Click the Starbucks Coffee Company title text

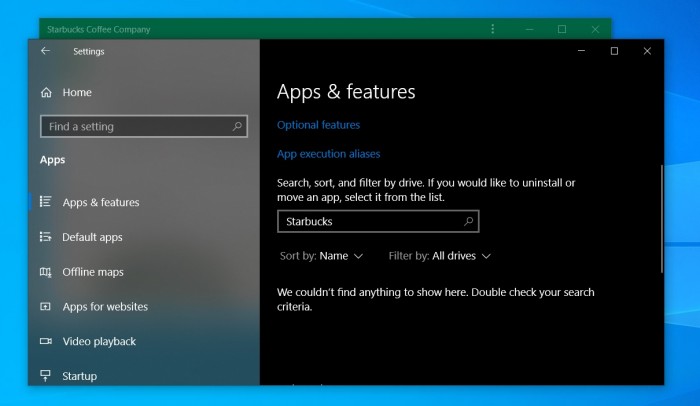click(99, 29)
